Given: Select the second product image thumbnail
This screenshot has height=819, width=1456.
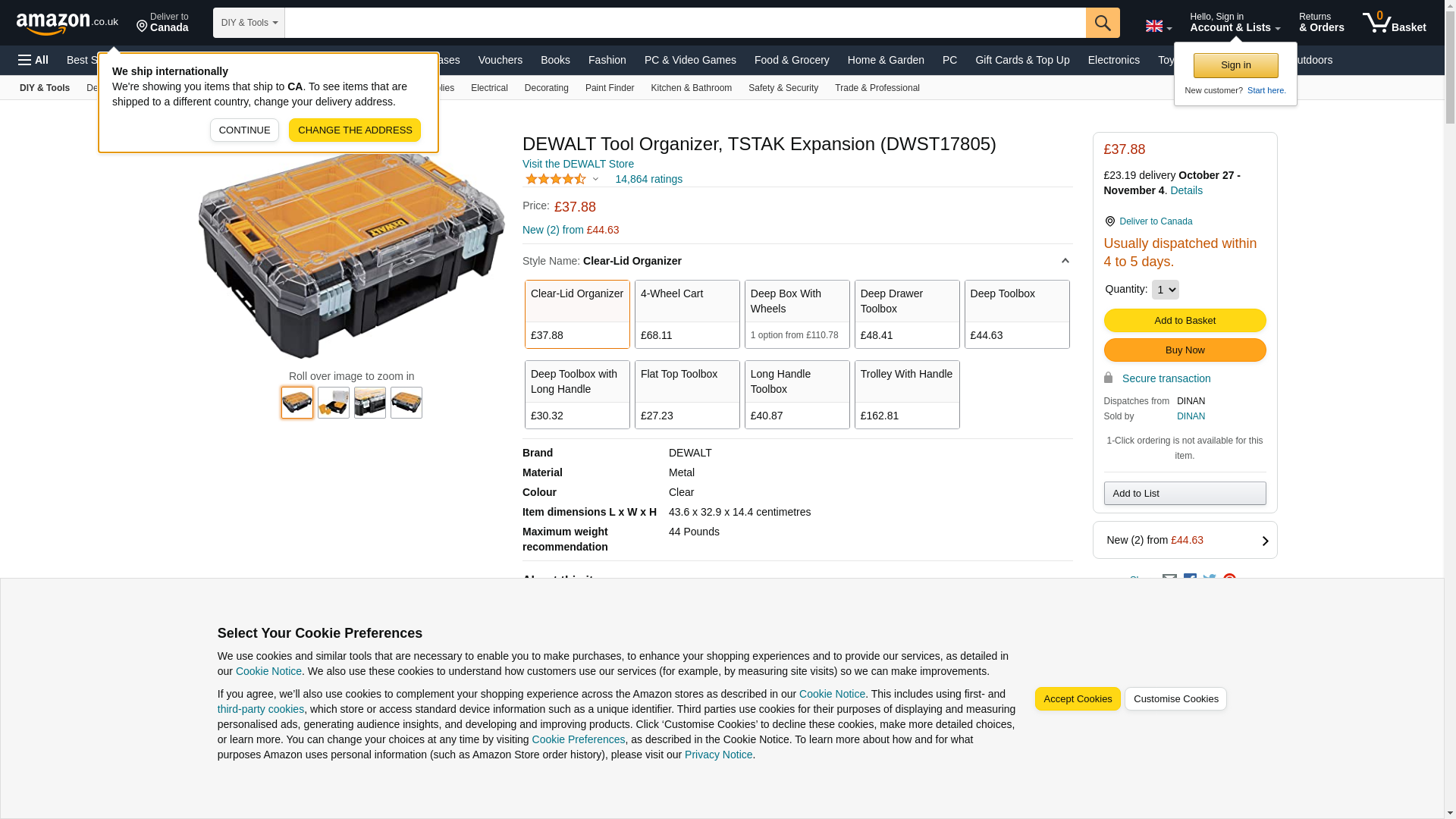Looking at the screenshot, I should (x=334, y=403).
